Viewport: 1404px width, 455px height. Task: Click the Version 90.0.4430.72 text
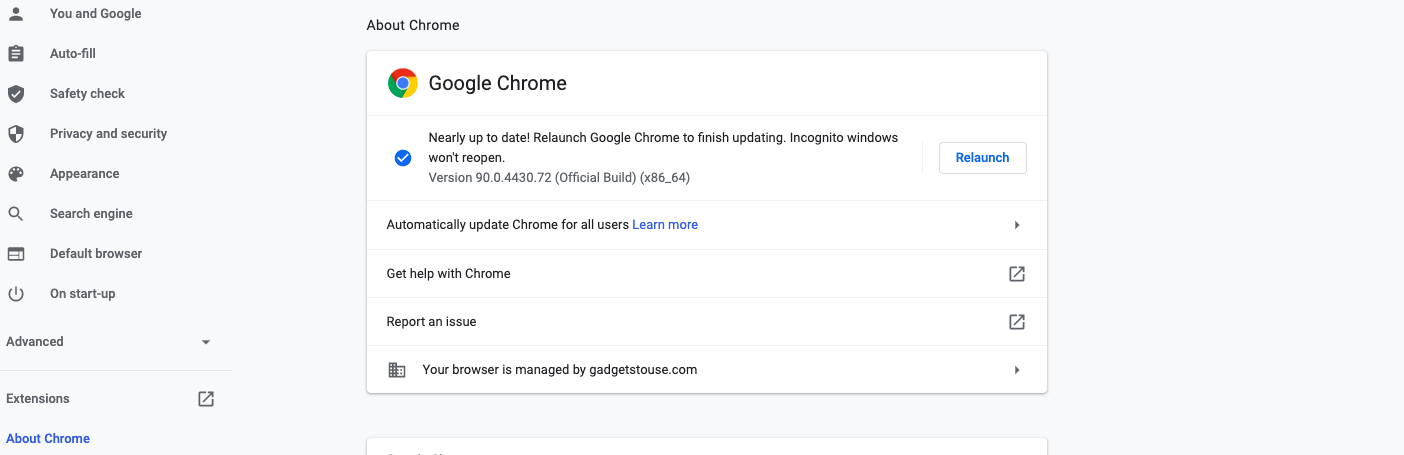pos(559,178)
